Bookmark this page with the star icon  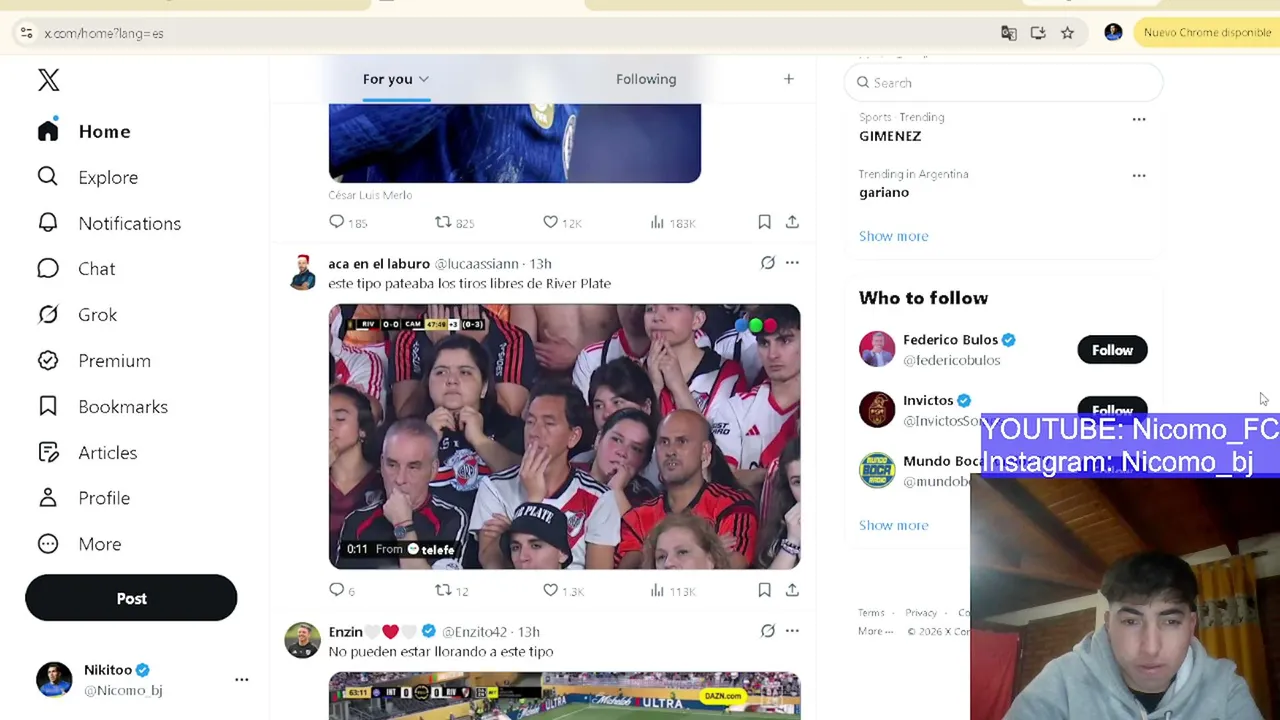pos(1067,33)
